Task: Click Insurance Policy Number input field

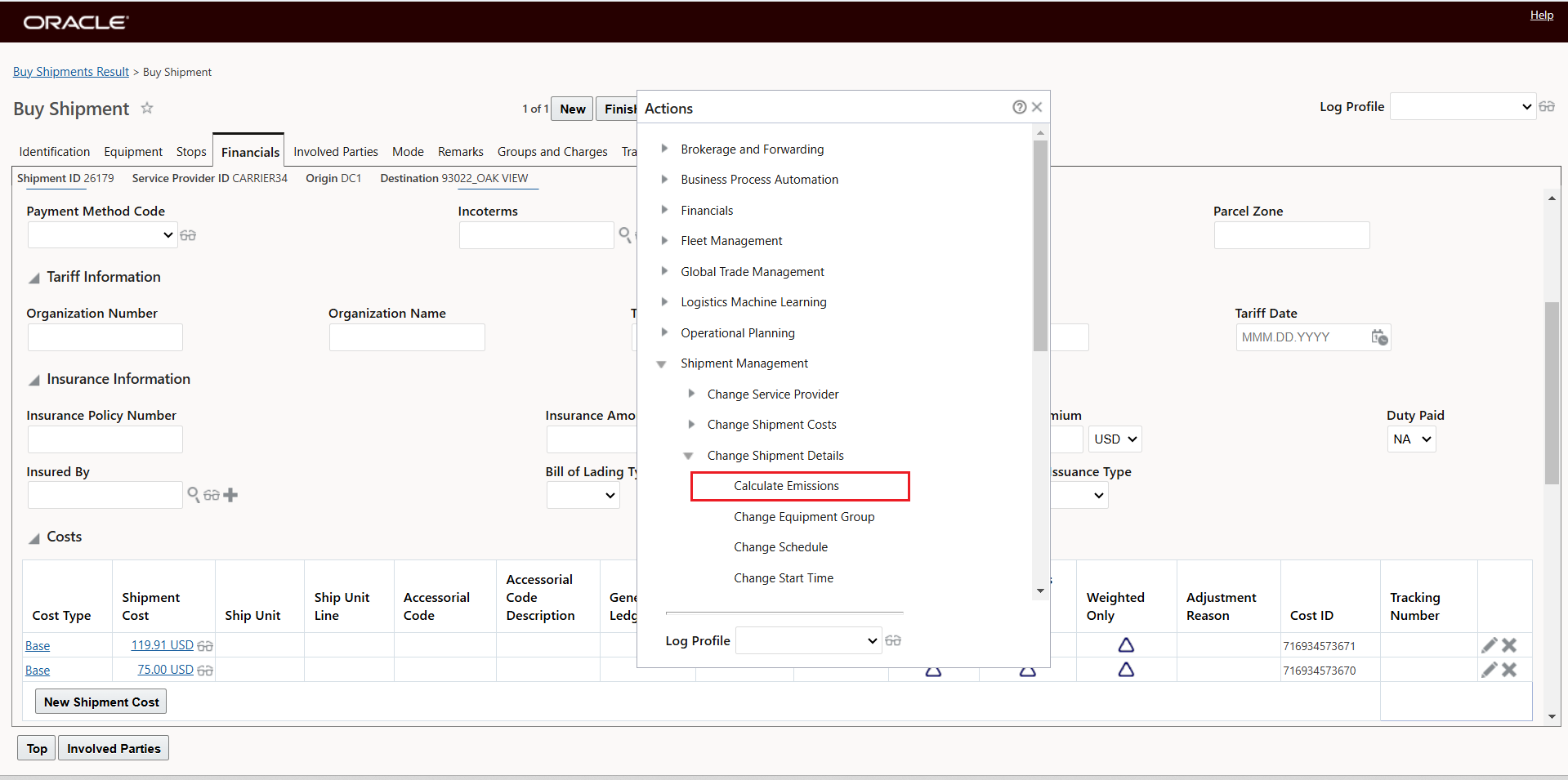Action: [105, 439]
